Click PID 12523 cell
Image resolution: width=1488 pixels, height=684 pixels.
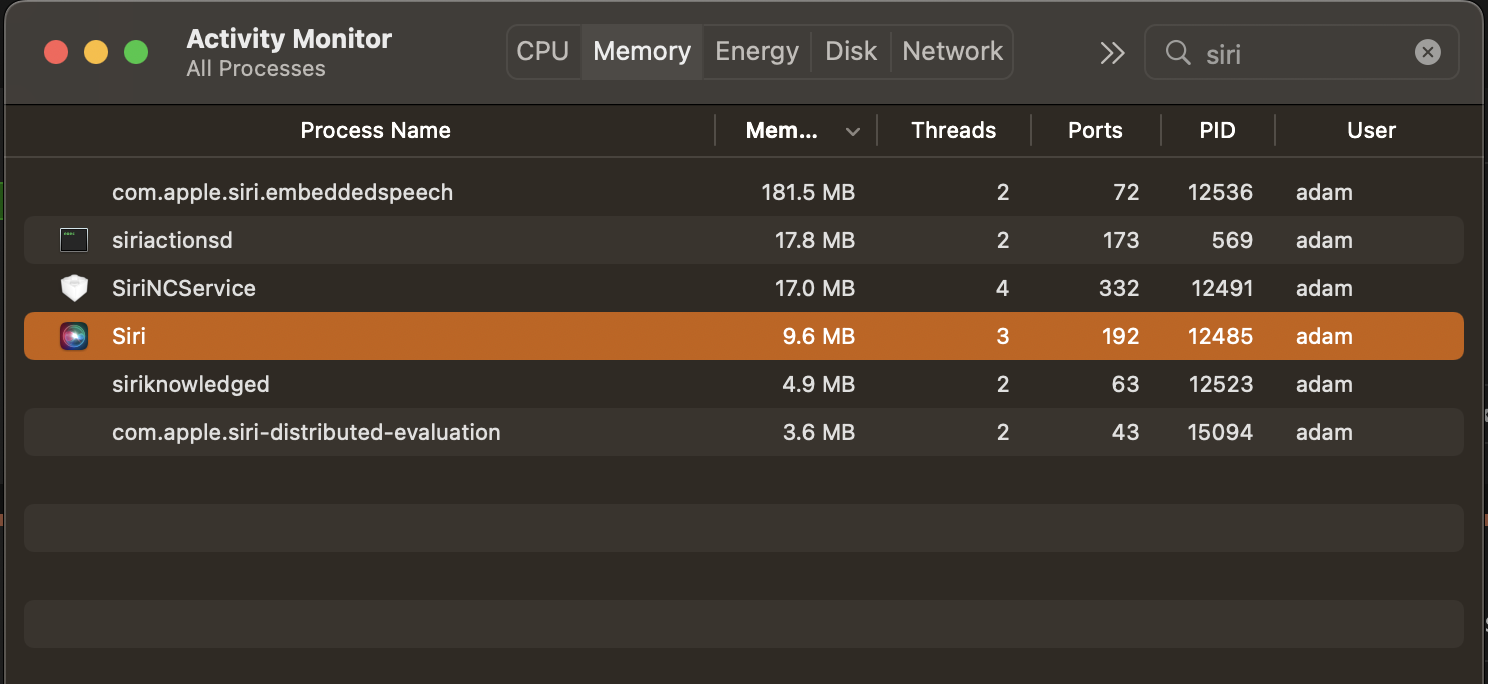[1221, 384]
